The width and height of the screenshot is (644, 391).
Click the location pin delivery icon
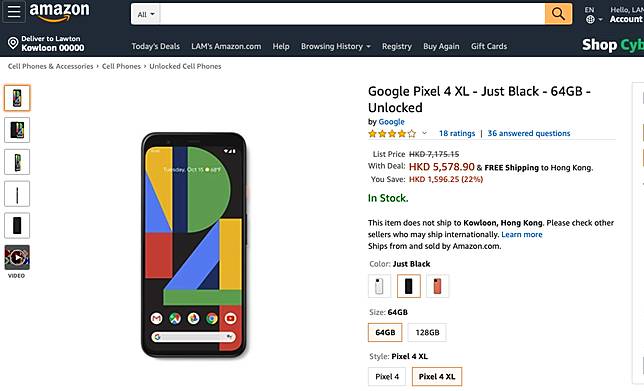[13, 43]
